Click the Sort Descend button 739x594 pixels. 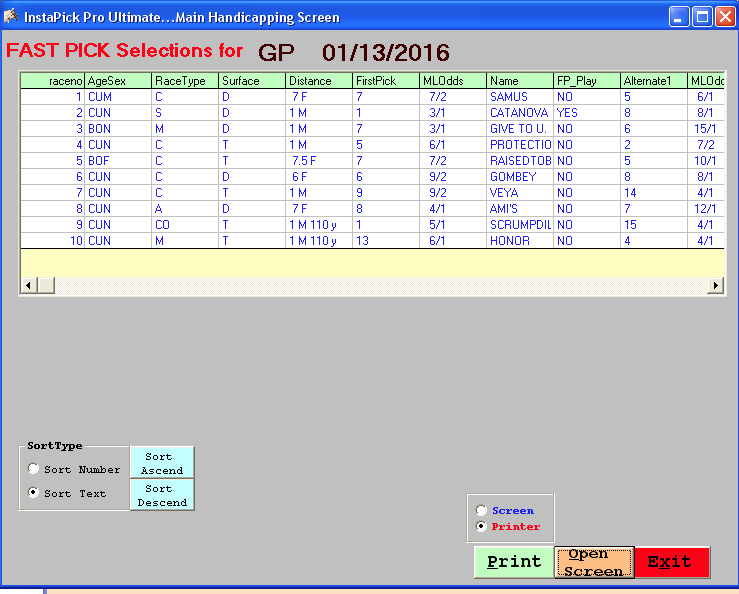pyautogui.click(x=162, y=495)
